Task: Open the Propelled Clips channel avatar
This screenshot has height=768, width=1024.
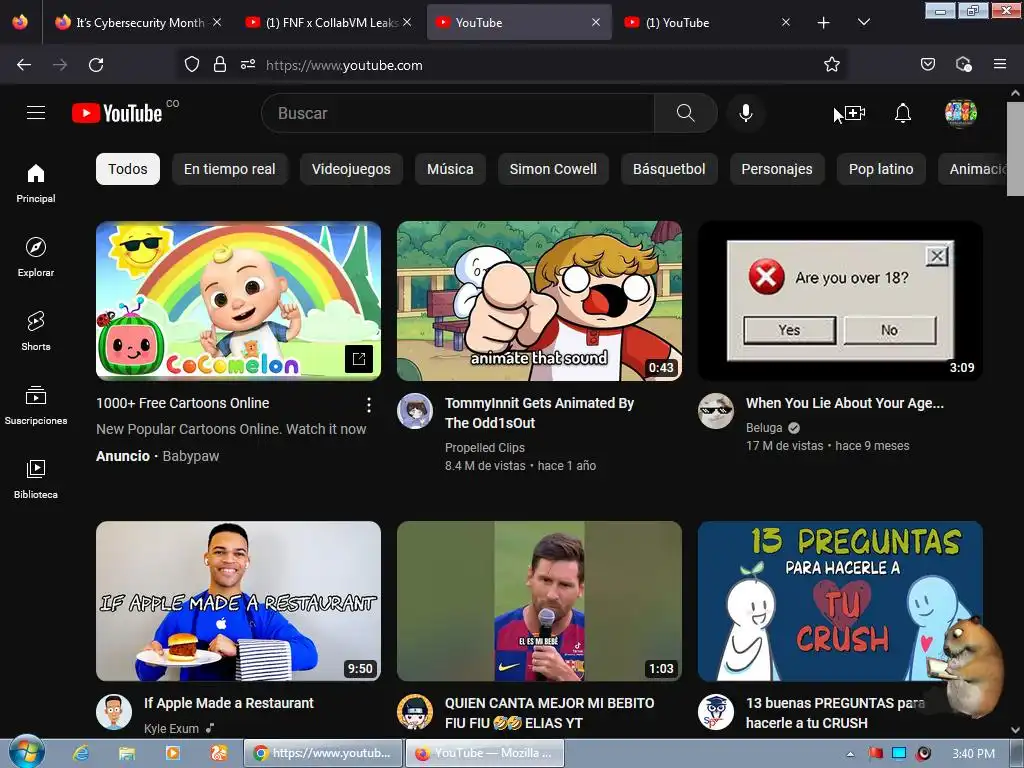Action: tap(415, 411)
